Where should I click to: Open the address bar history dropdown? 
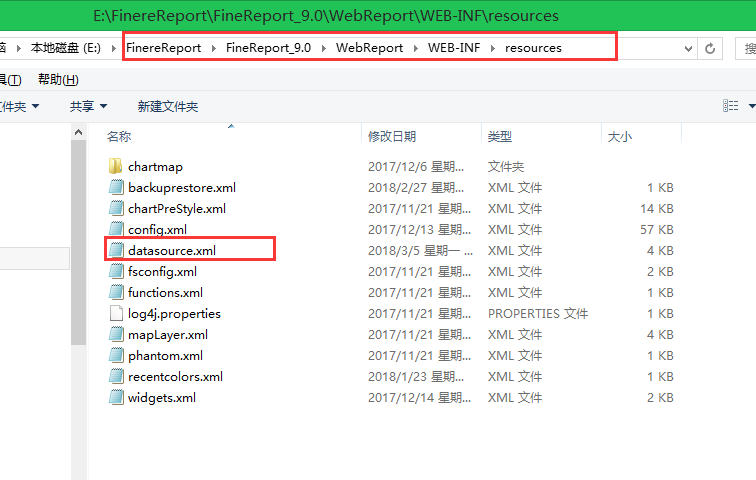coord(688,48)
